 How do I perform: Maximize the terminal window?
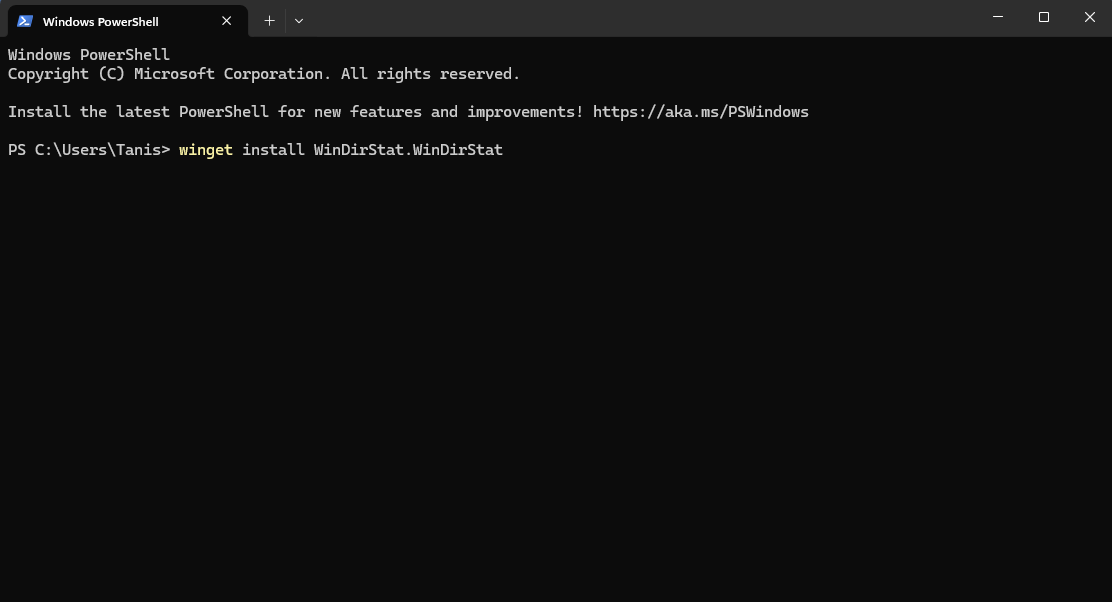(x=1044, y=17)
